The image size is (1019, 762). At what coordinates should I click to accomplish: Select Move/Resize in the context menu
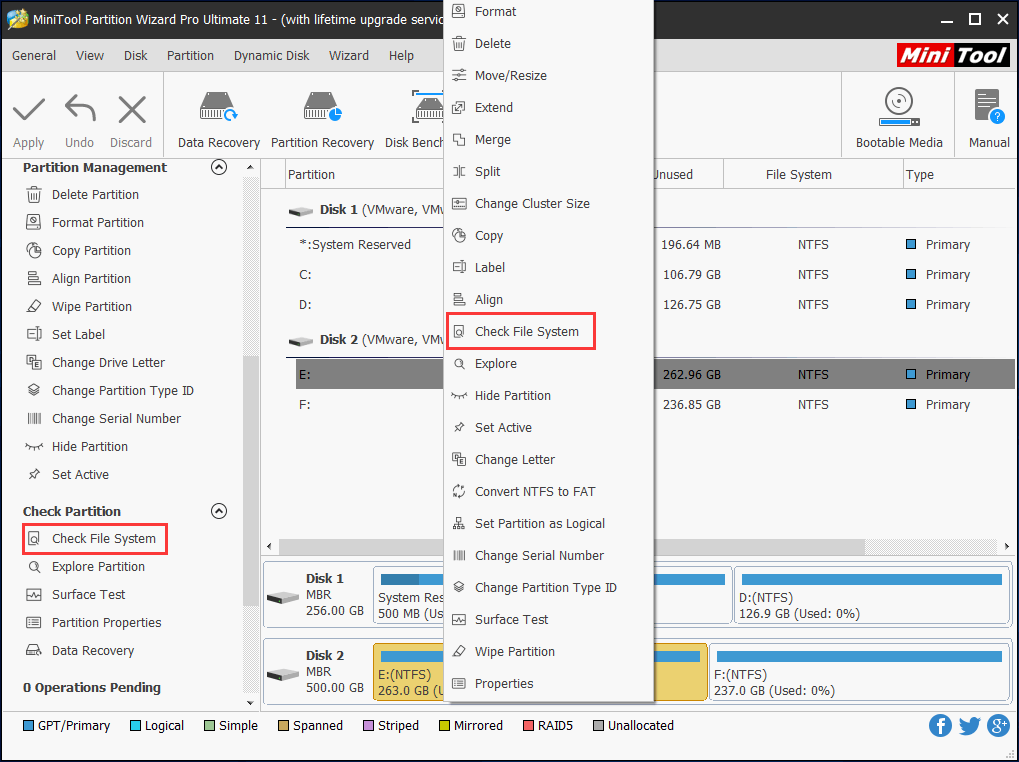coord(548,75)
